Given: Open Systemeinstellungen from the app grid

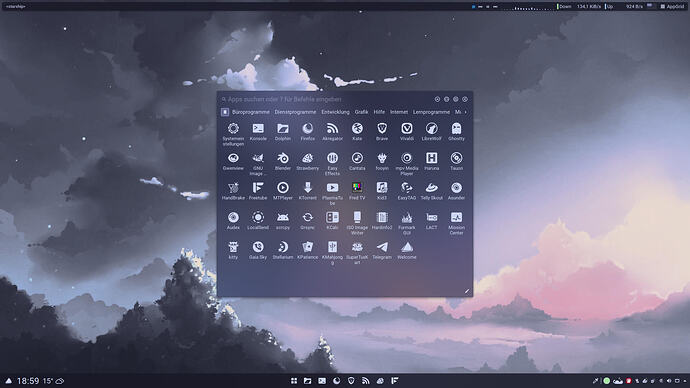Looking at the screenshot, I should click(233, 134).
